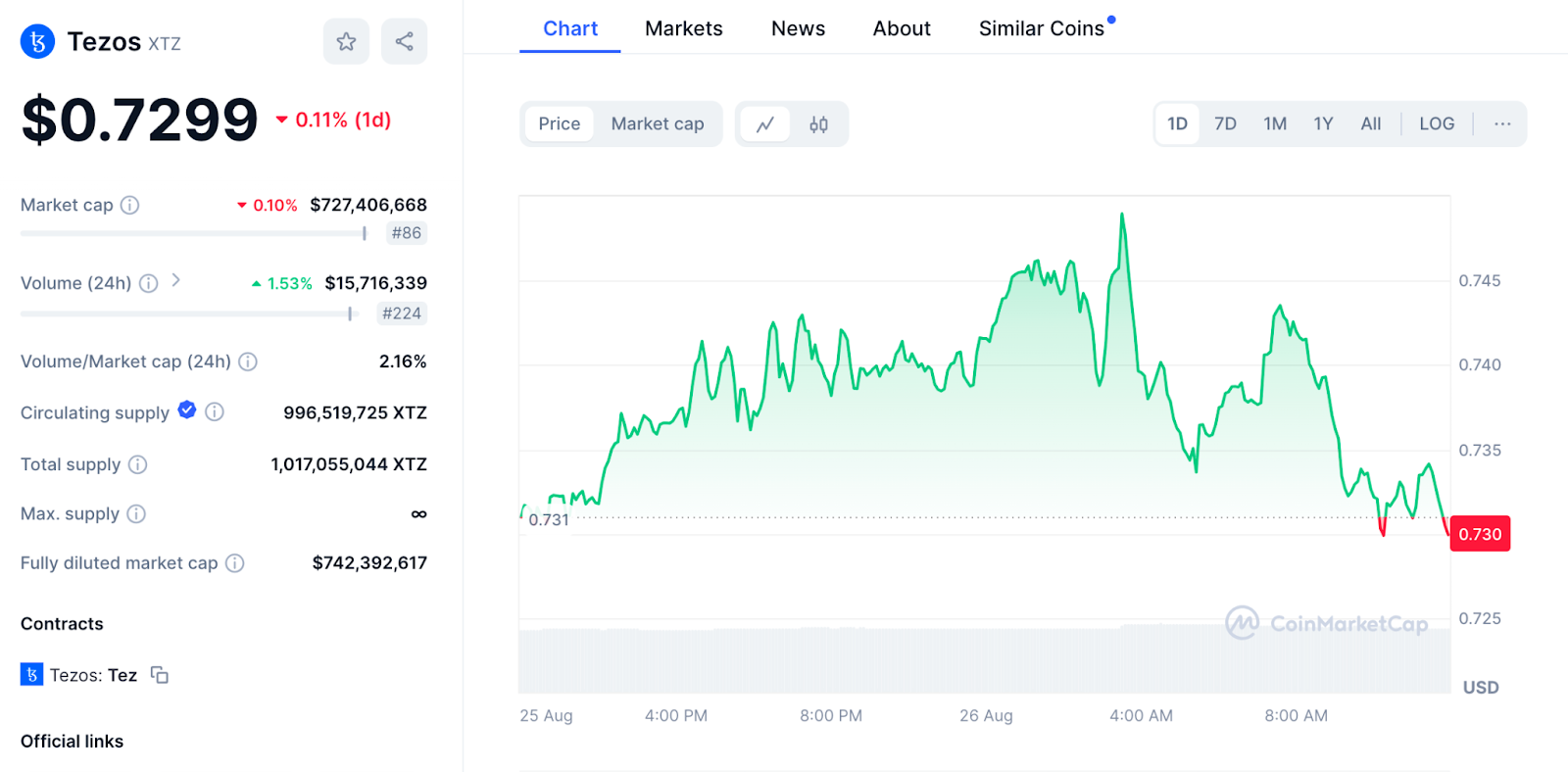
Task: Click the share icon button
Action: (404, 41)
